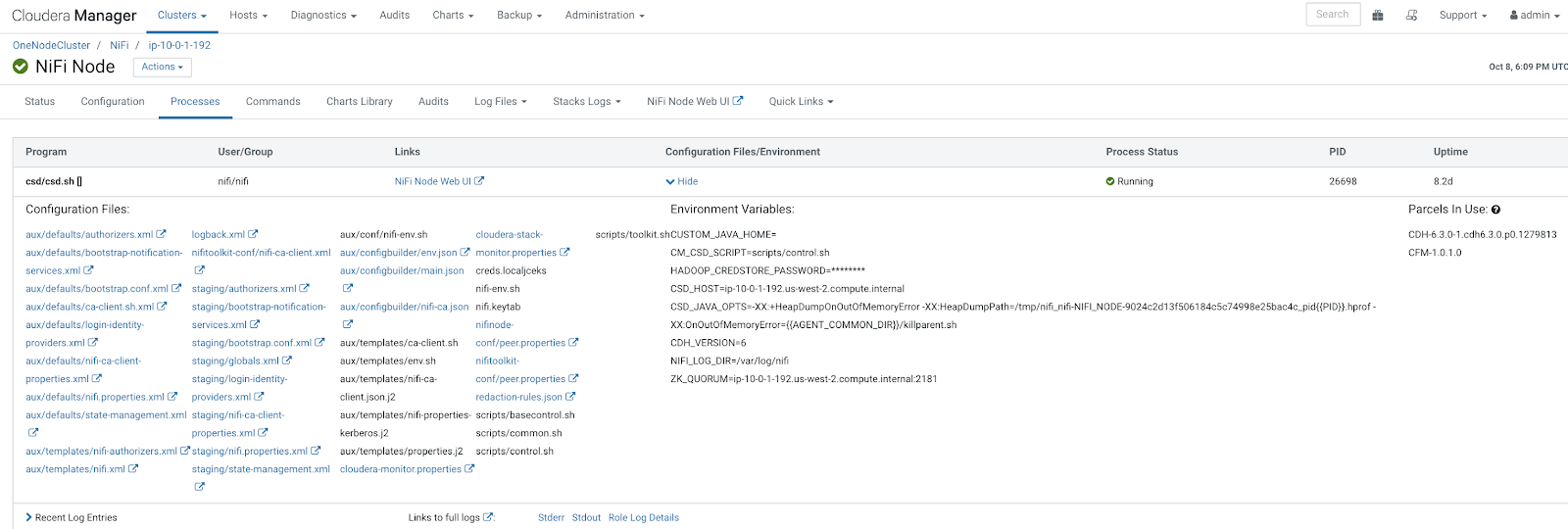Click green health check icon beside NiFi Node
This screenshot has height=529, width=1568.
tap(21, 67)
